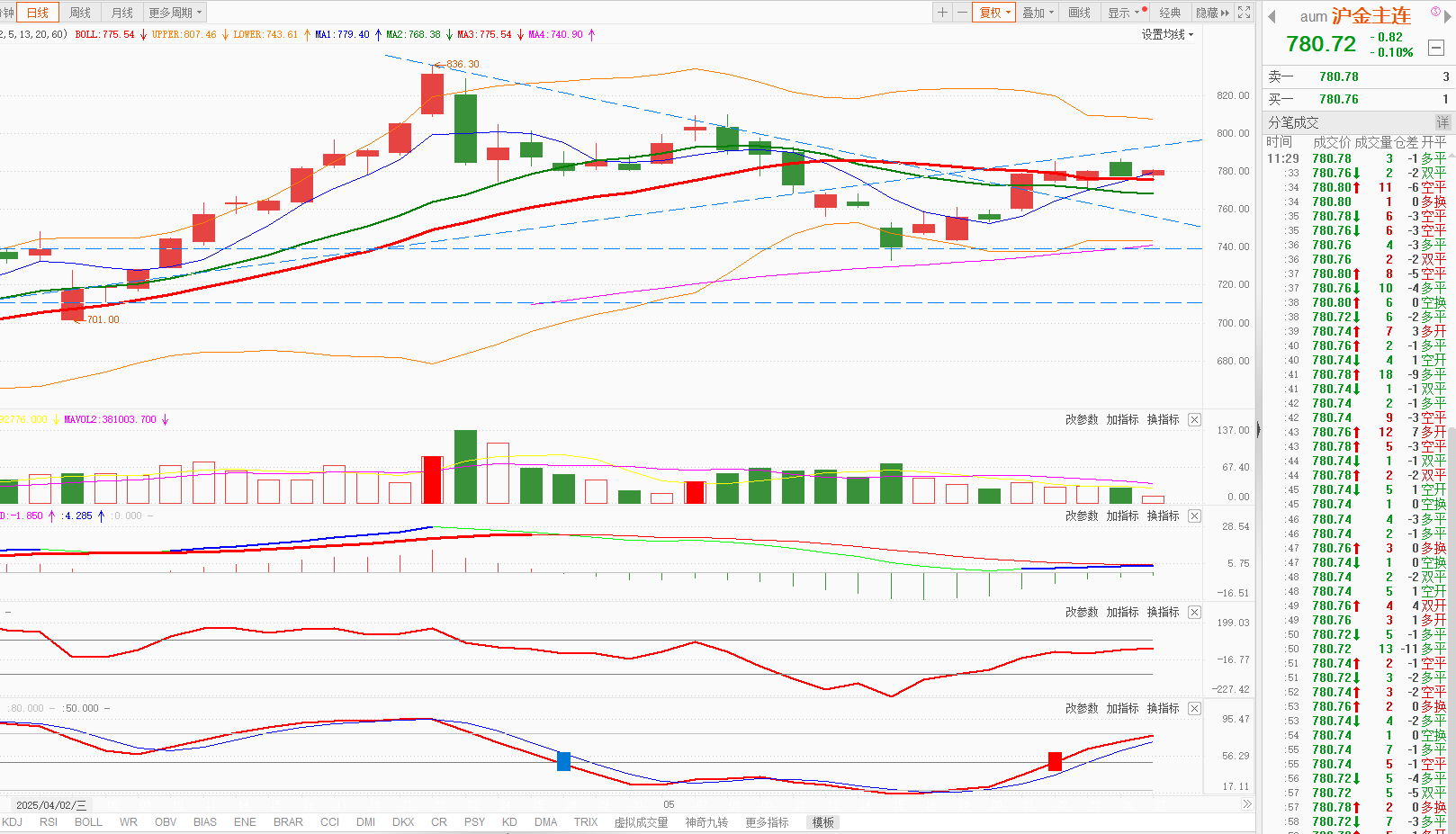Close the MACD indicator panel
The width and height of the screenshot is (1456, 834).
click(x=1194, y=516)
